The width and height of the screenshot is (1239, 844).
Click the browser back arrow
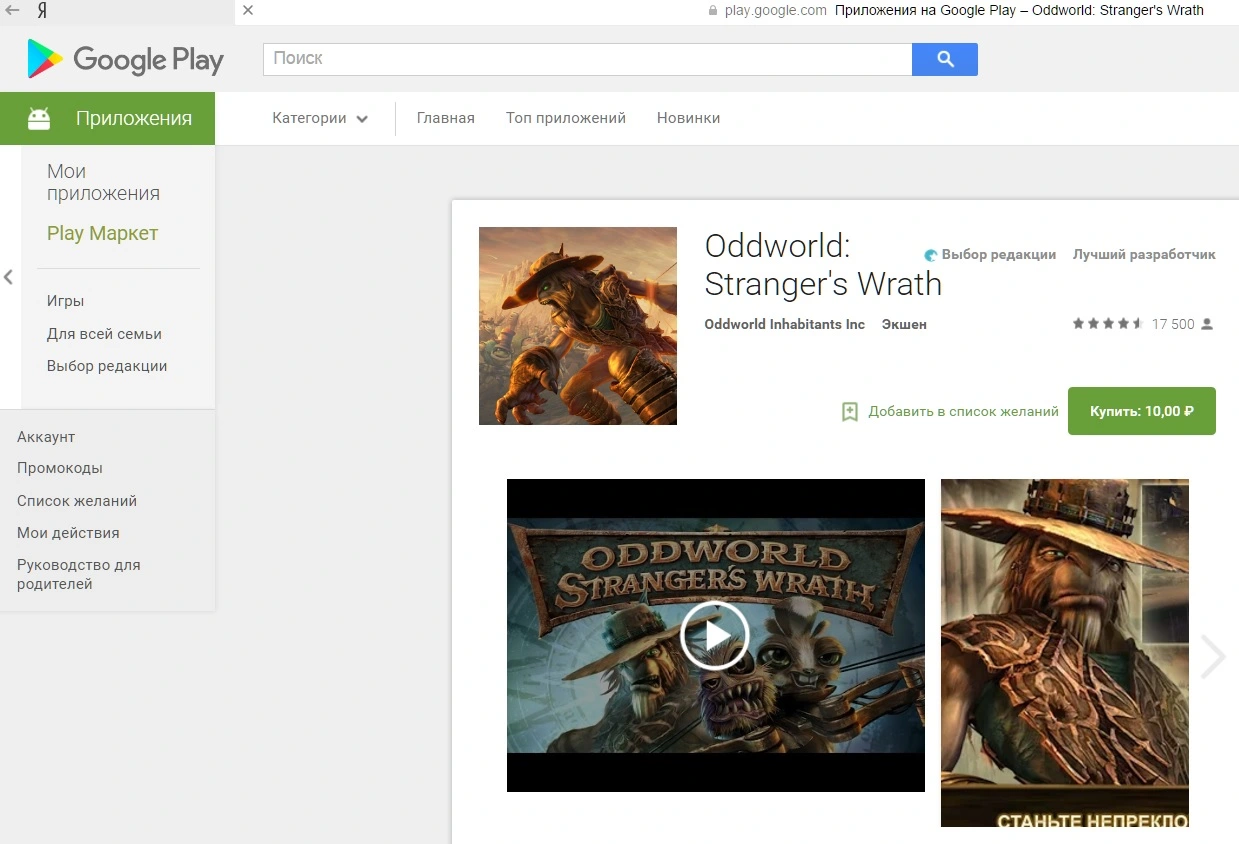12,10
